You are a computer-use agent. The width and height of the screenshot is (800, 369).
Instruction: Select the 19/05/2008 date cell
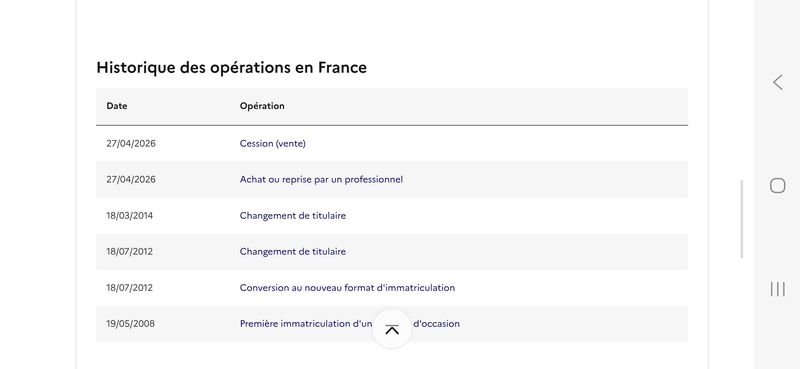pos(130,324)
